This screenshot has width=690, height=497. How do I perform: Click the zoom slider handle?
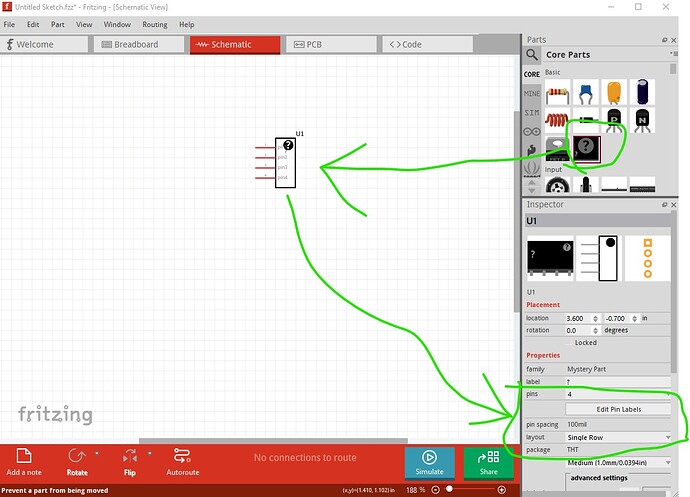(x=449, y=489)
